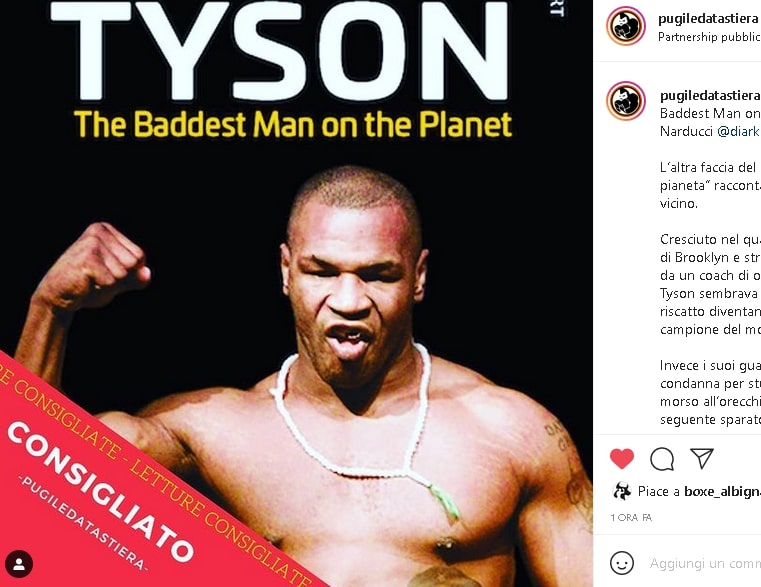Open boxe_albign liker profile link
Viewport: 761px width, 587px height.
722,491
